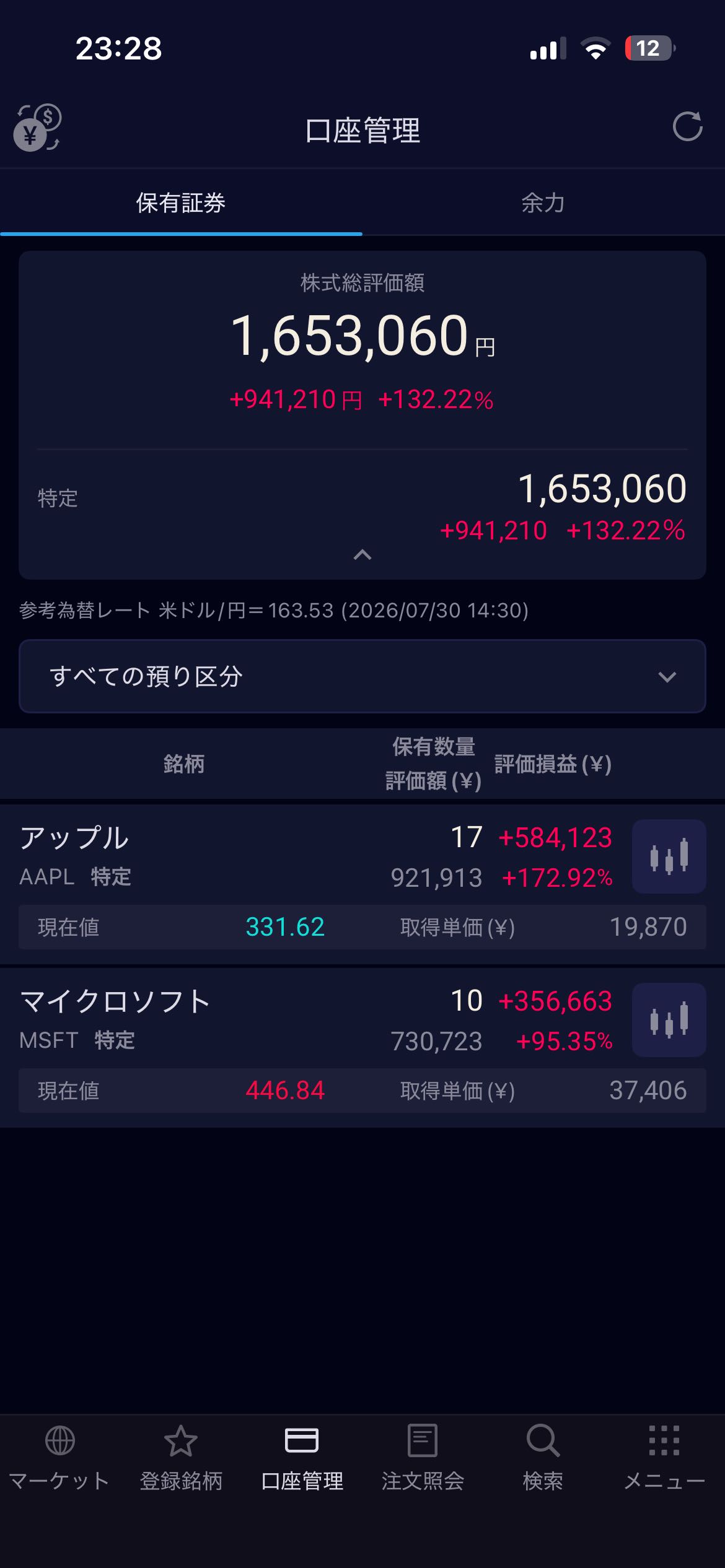Image resolution: width=725 pixels, height=1568 pixels.
Task: Tap the yen-dollar currency switch icon
Action: click(x=37, y=128)
